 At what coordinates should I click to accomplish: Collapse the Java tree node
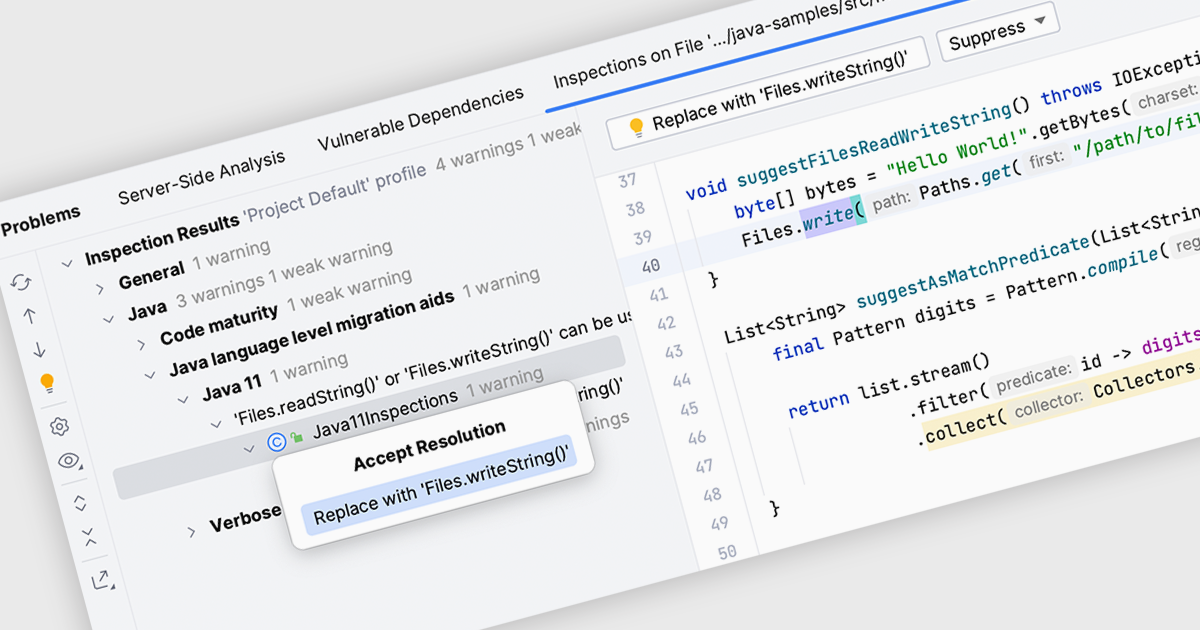(x=109, y=320)
